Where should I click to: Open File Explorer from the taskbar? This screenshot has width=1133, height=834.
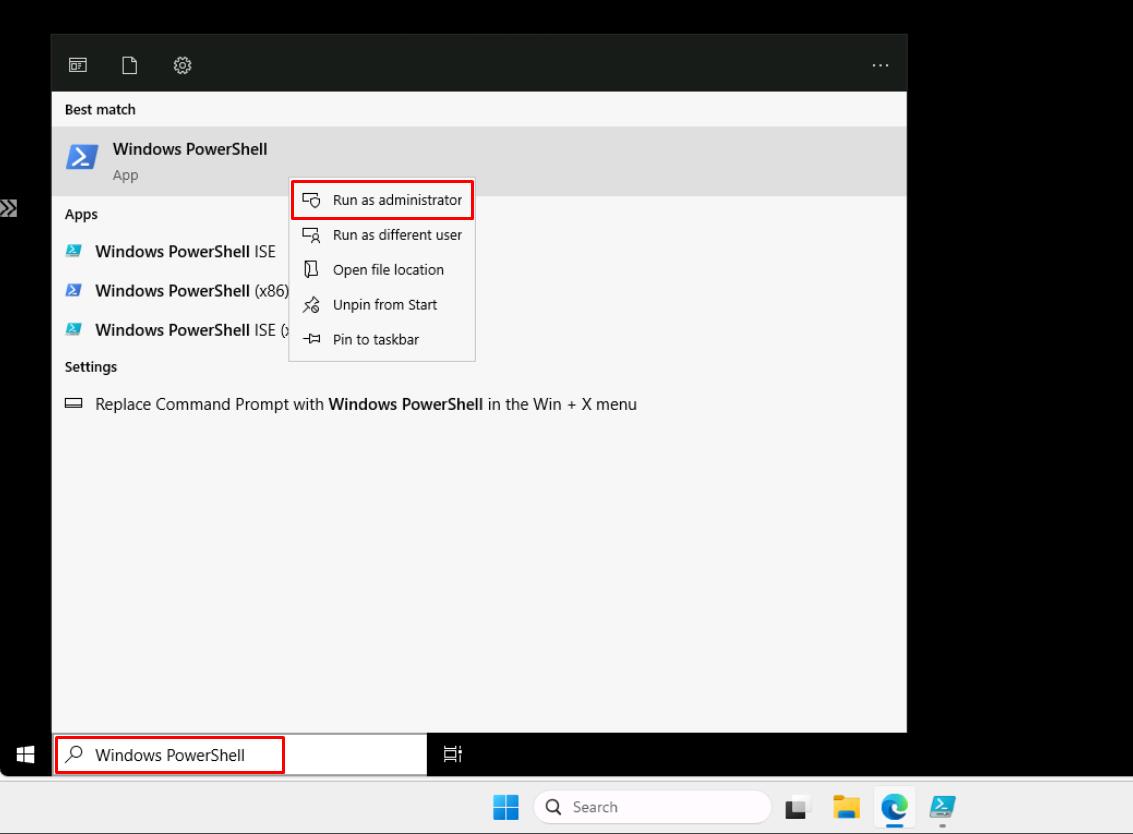coord(847,807)
